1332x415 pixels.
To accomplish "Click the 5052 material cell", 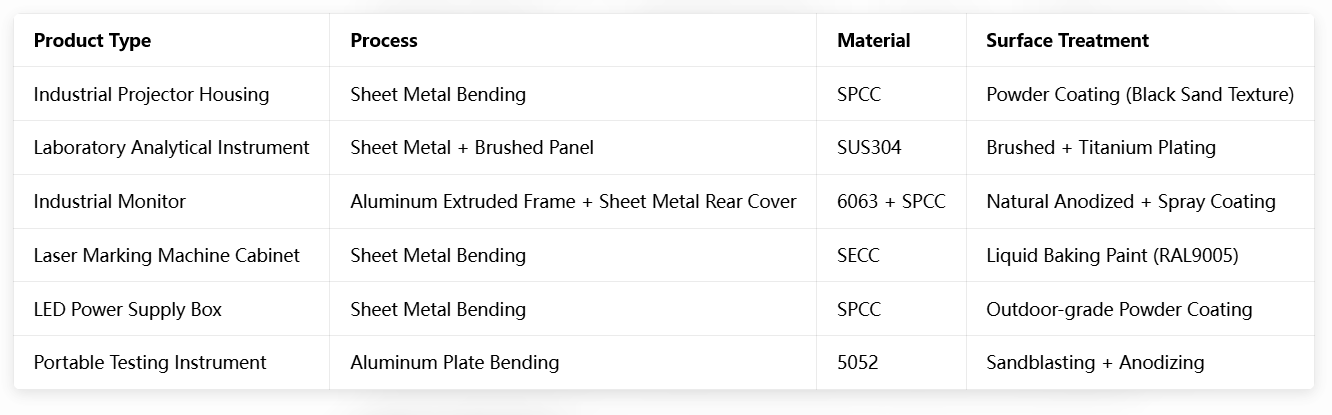I will click(x=857, y=363).
